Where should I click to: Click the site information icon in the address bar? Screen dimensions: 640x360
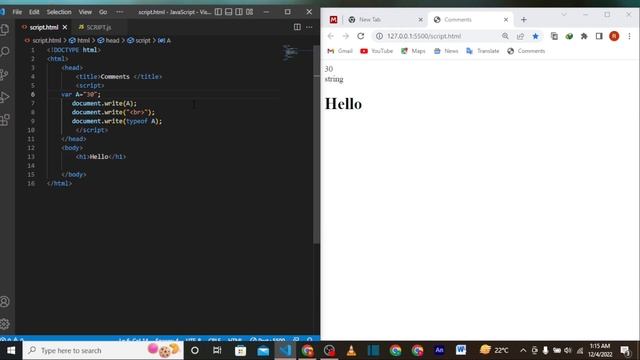click(379, 36)
